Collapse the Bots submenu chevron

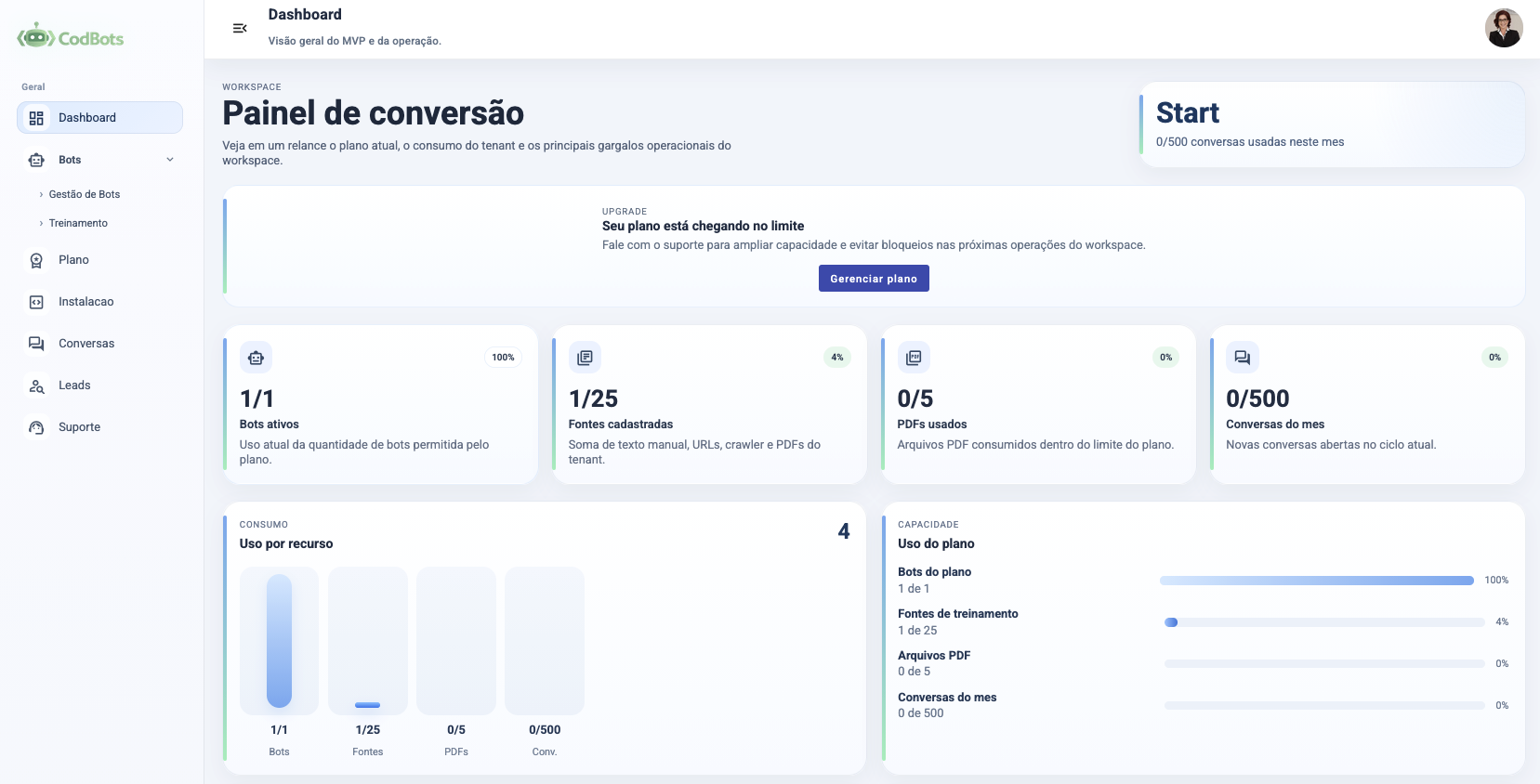(170, 160)
